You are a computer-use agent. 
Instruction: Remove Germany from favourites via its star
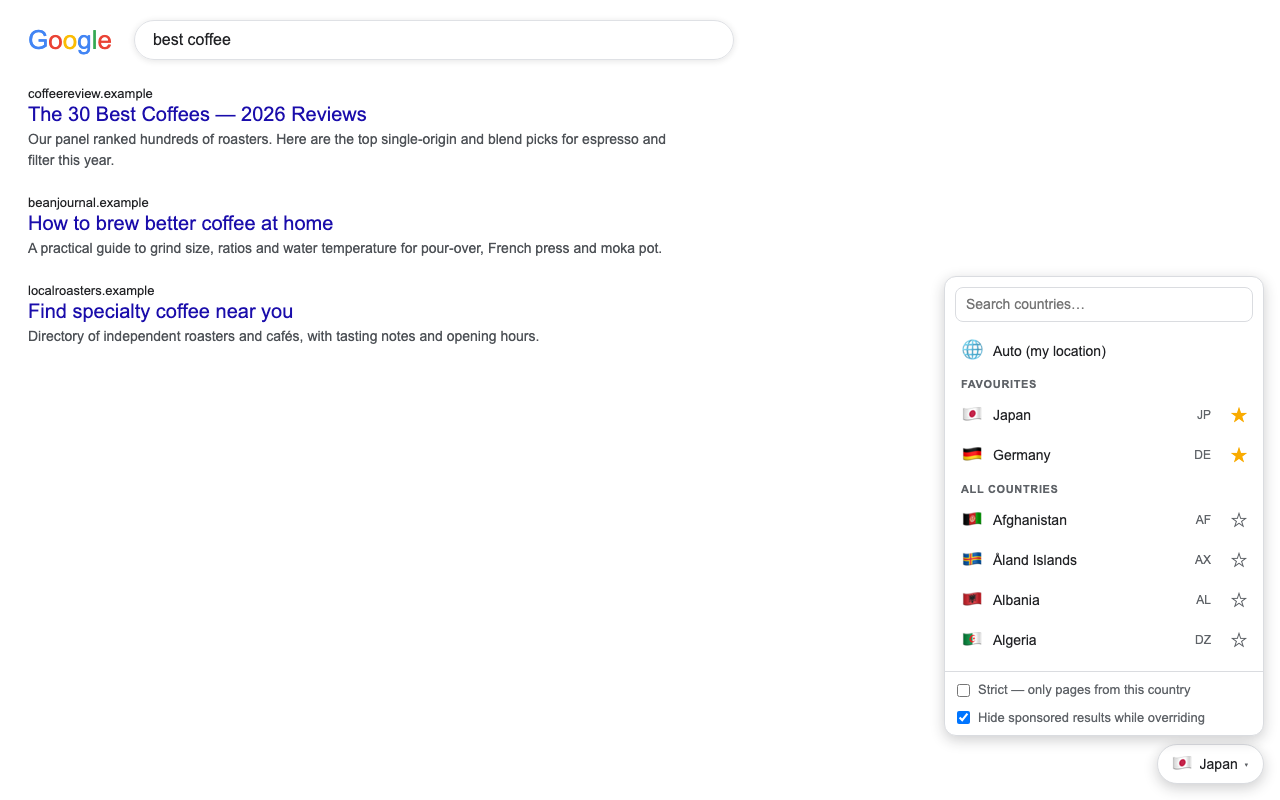click(x=1238, y=455)
